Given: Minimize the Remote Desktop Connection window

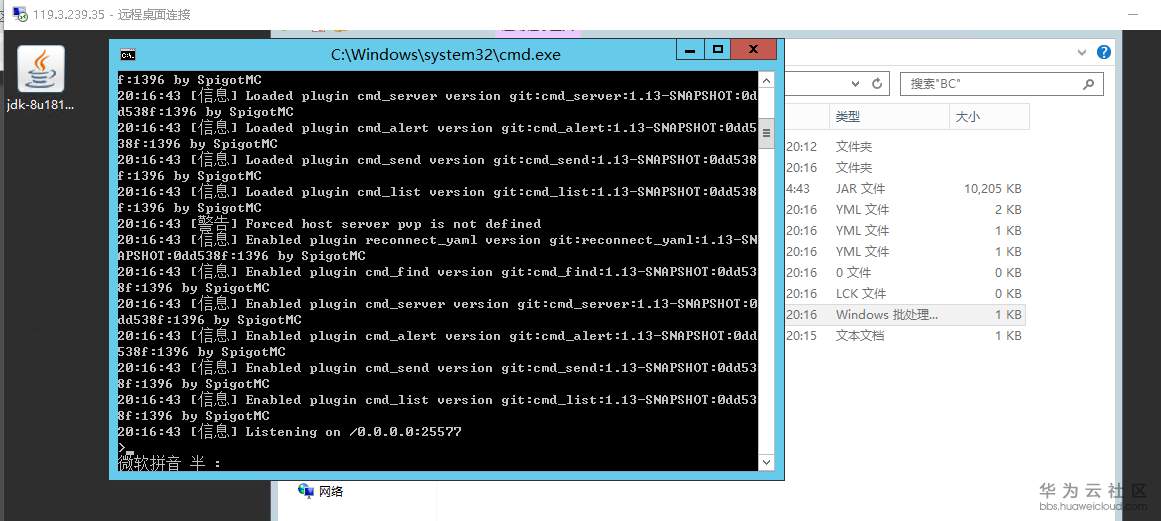Looking at the screenshot, I should (x=1133, y=13).
